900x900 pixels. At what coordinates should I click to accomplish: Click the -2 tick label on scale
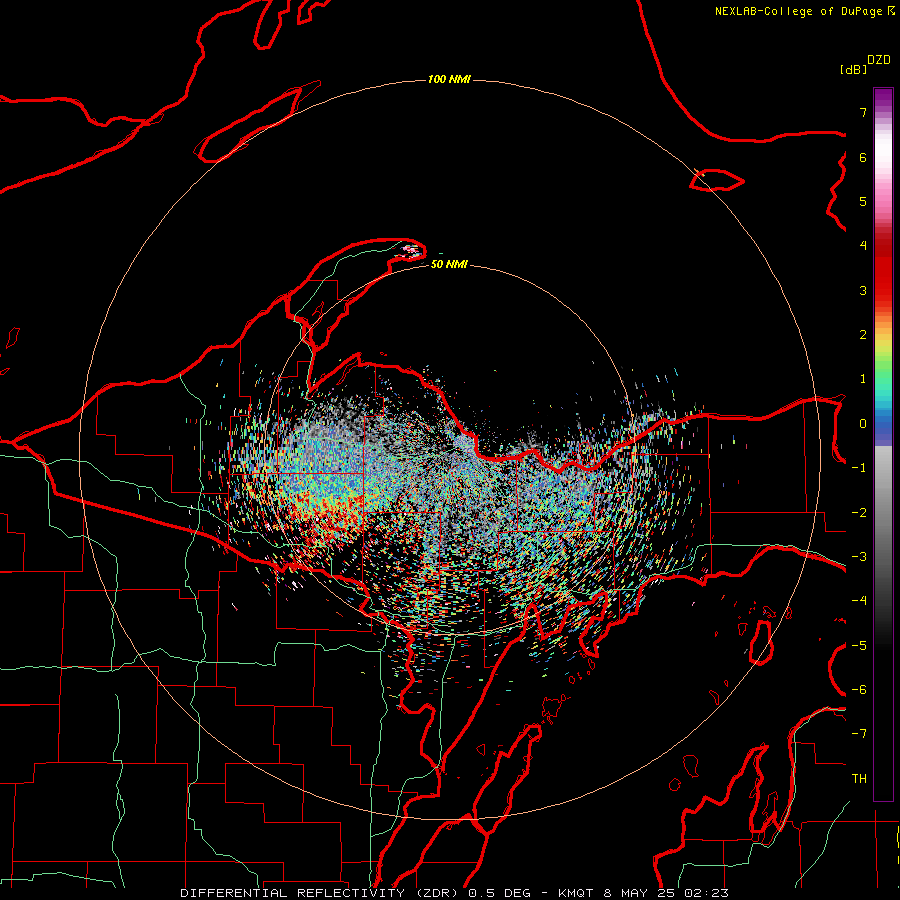pos(859,513)
